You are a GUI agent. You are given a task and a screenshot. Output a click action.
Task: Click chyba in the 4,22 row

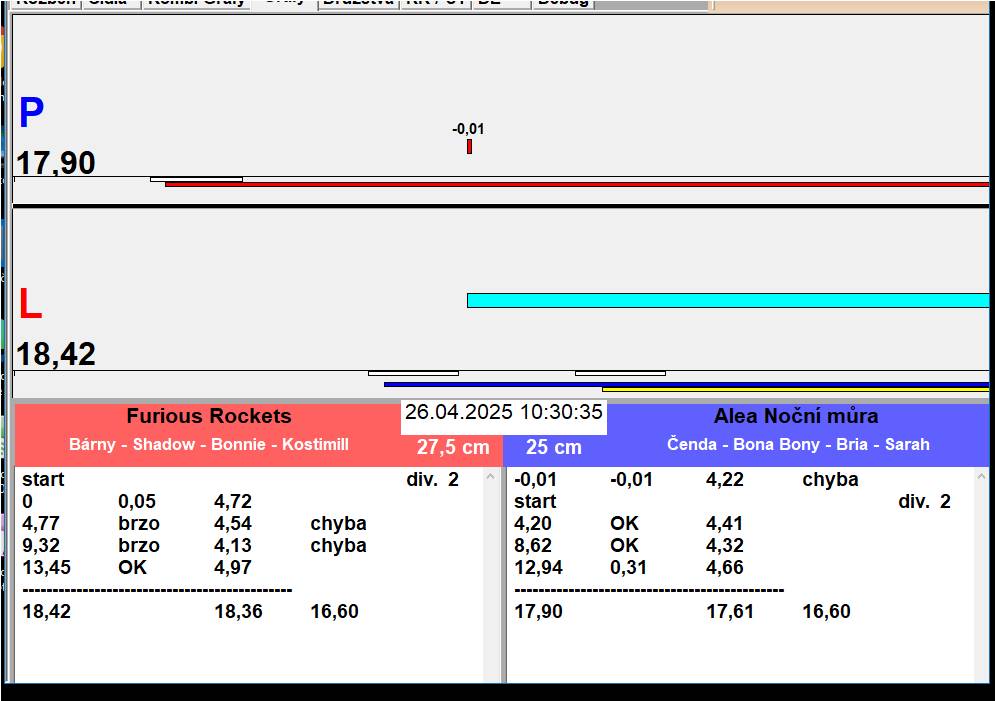(x=830, y=480)
